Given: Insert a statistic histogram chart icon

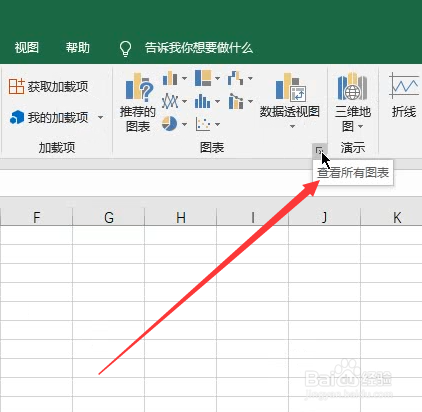Looking at the screenshot, I should click(x=203, y=101).
